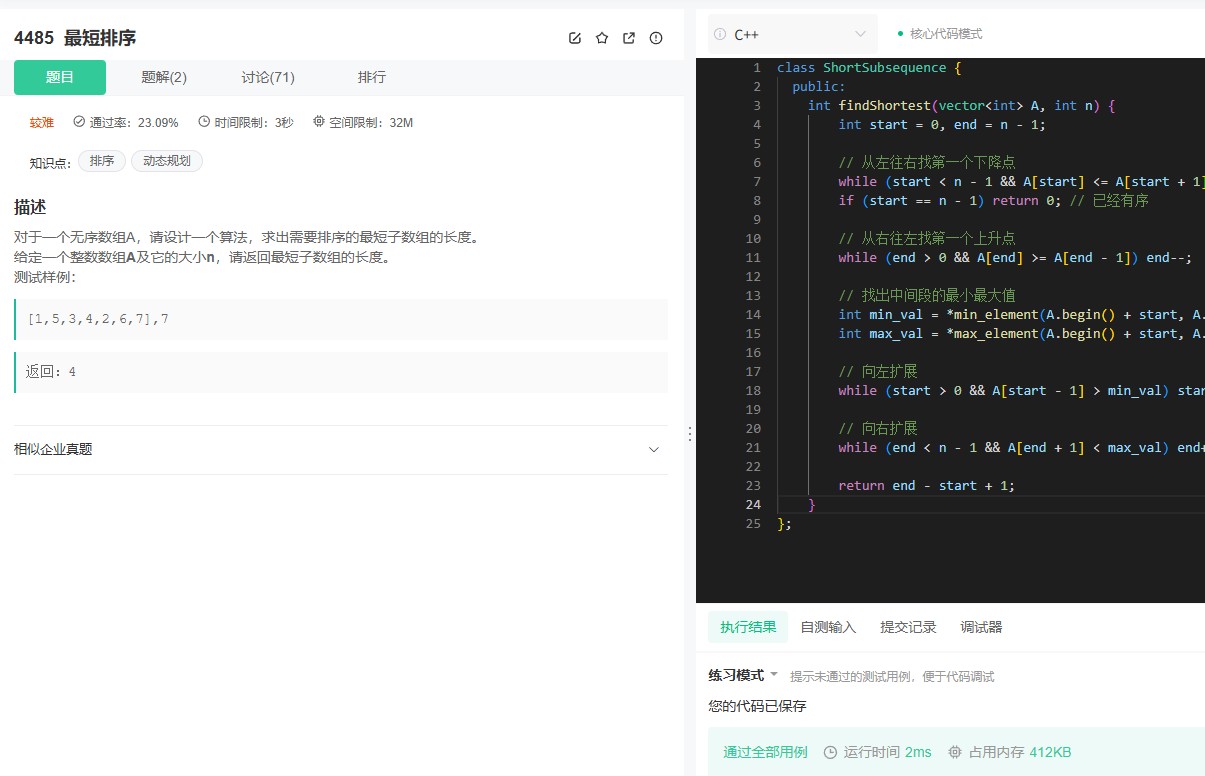Switch to the 题目 tab
Viewport: 1205px width, 776px height.
(x=60, y=77)
